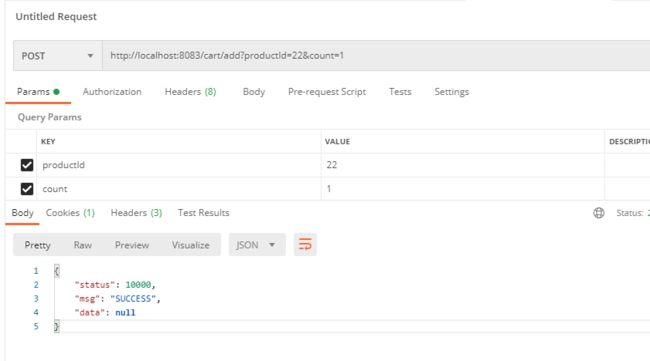Screen dimensions: 650x361
Task: Click the "msg": "SUCCESS" line
Action: (117, 298)
